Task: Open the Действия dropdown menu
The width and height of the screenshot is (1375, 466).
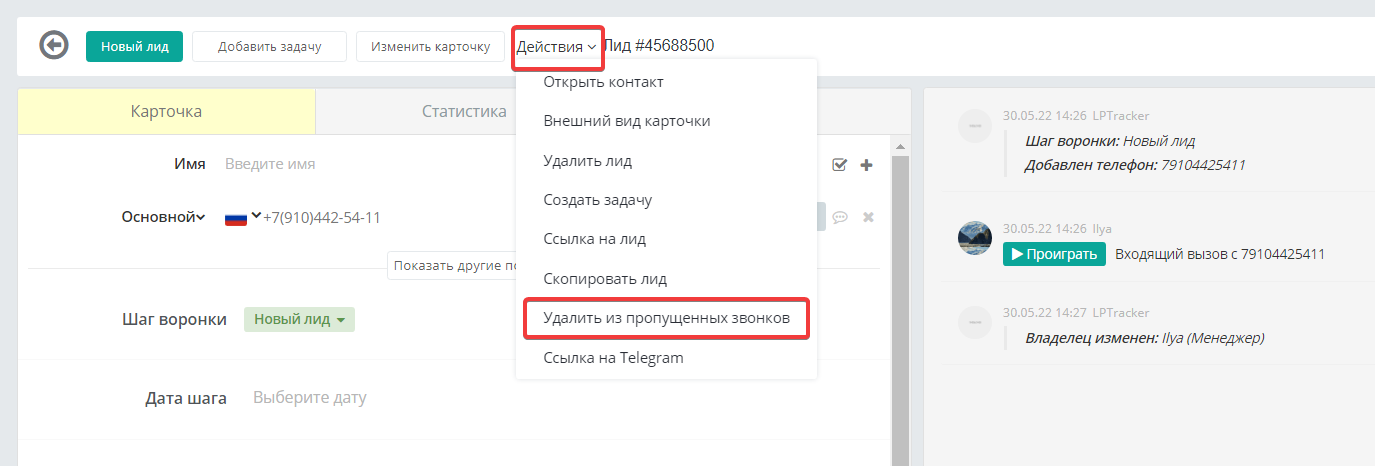Action: coord(557,46)
